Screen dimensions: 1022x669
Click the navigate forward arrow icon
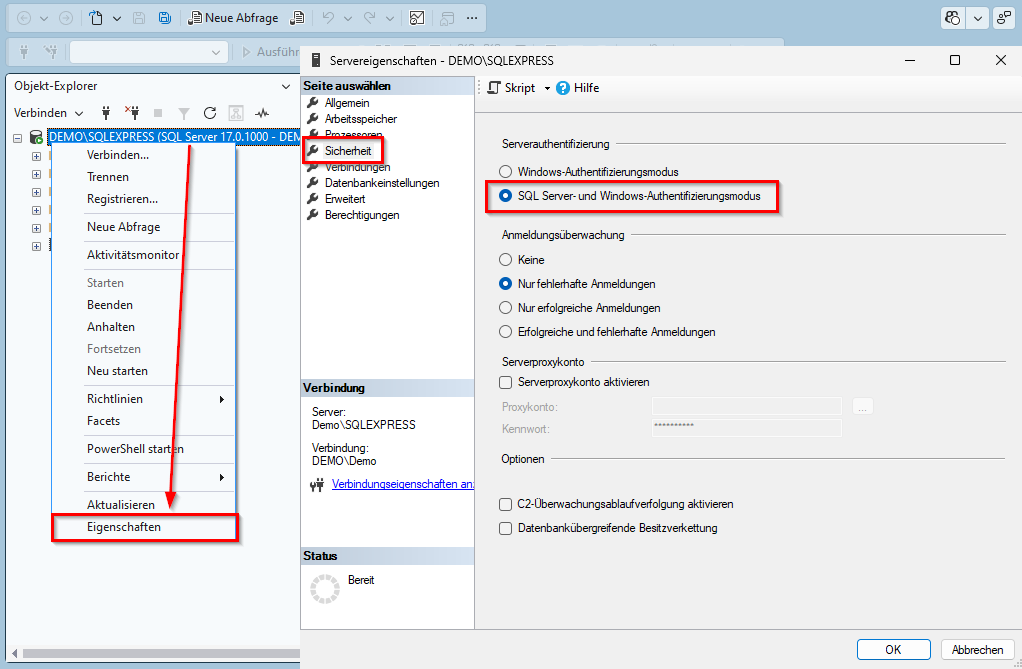pyautogui.click(x=66, y=18)
